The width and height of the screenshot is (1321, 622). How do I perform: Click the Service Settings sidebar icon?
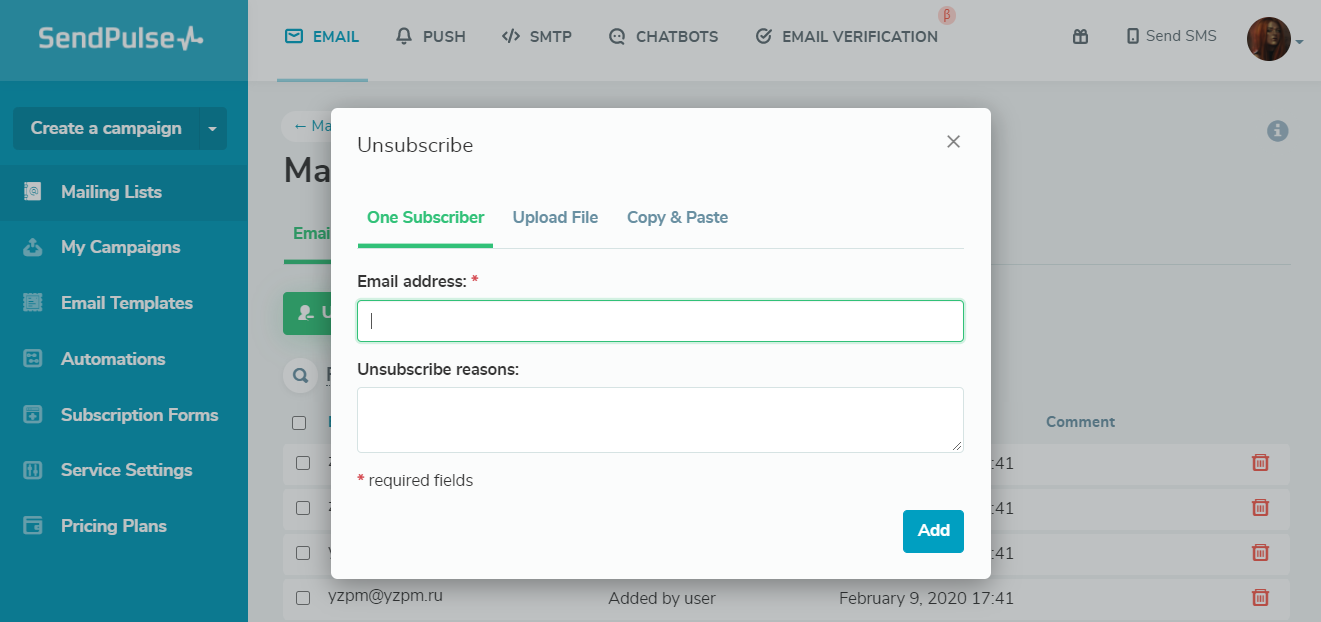(33, 470)
